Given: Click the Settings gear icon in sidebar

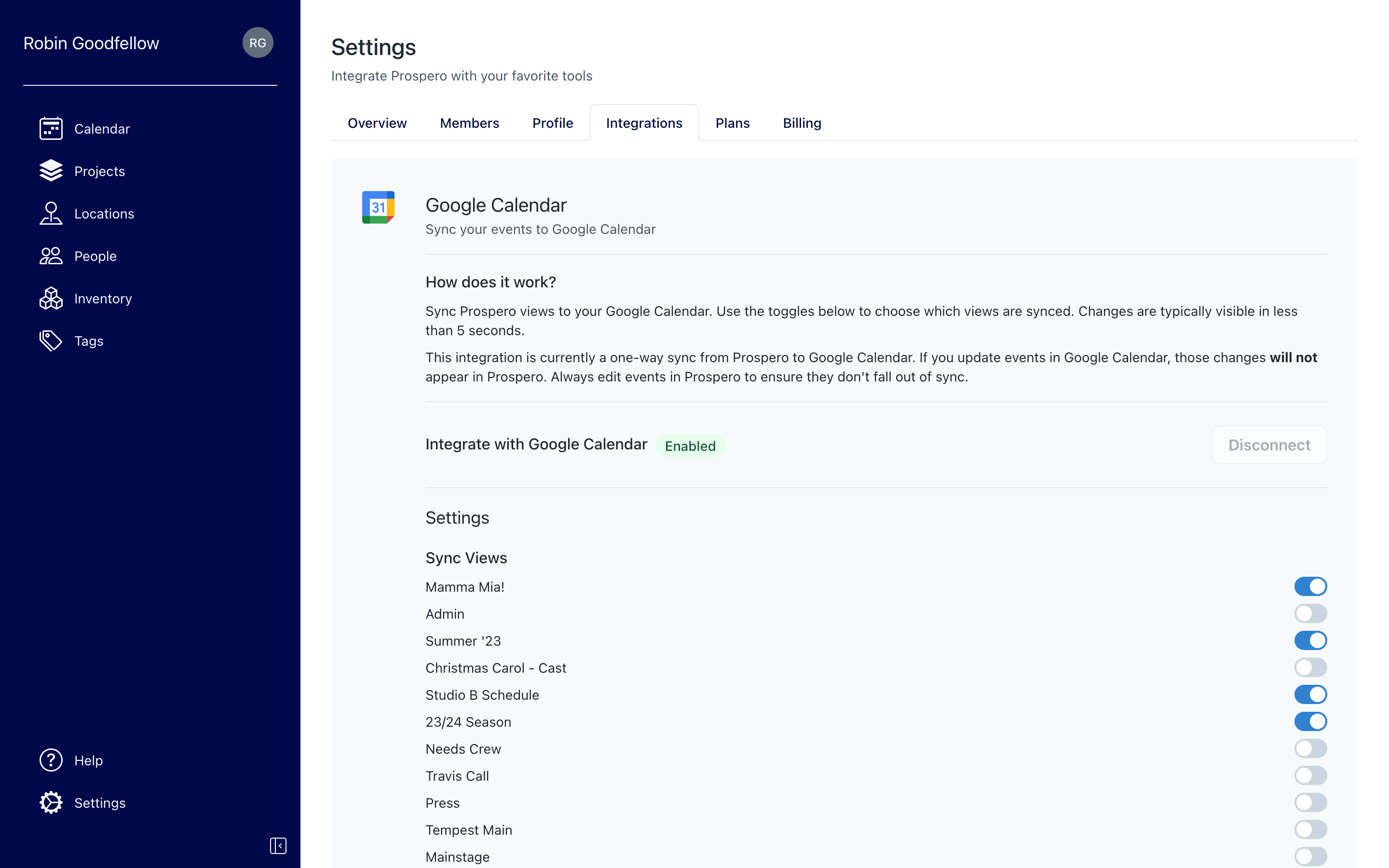Looking at the screenshot, I should (50, 803).
